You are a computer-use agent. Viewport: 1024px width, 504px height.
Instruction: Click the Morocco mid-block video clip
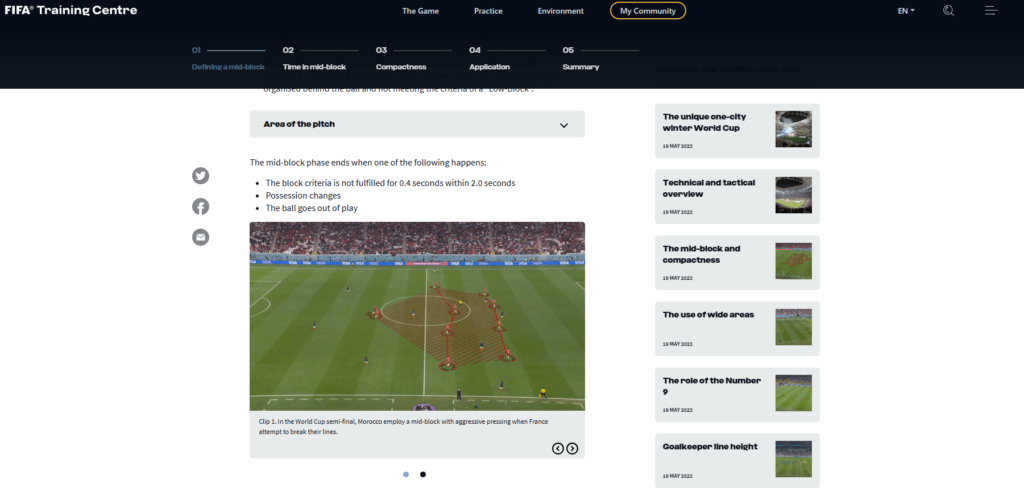pyautogui.click(x=417, y=316)
